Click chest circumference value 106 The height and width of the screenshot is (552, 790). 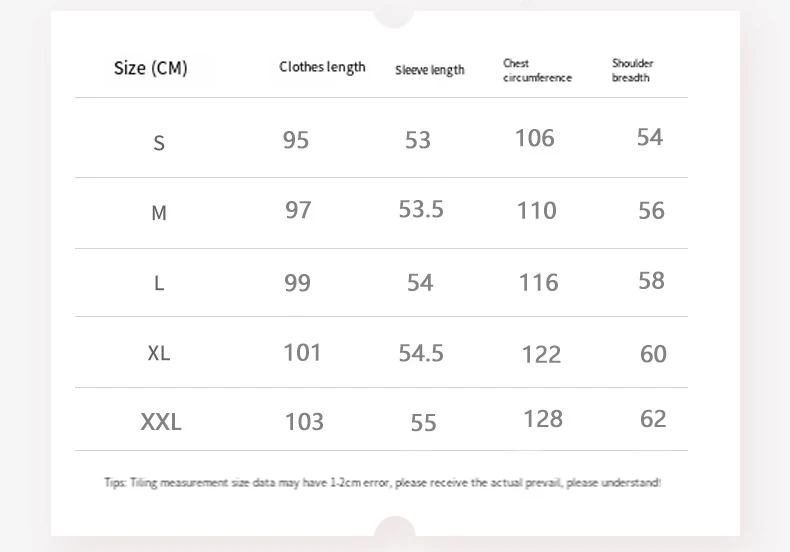tap(534, 138)
